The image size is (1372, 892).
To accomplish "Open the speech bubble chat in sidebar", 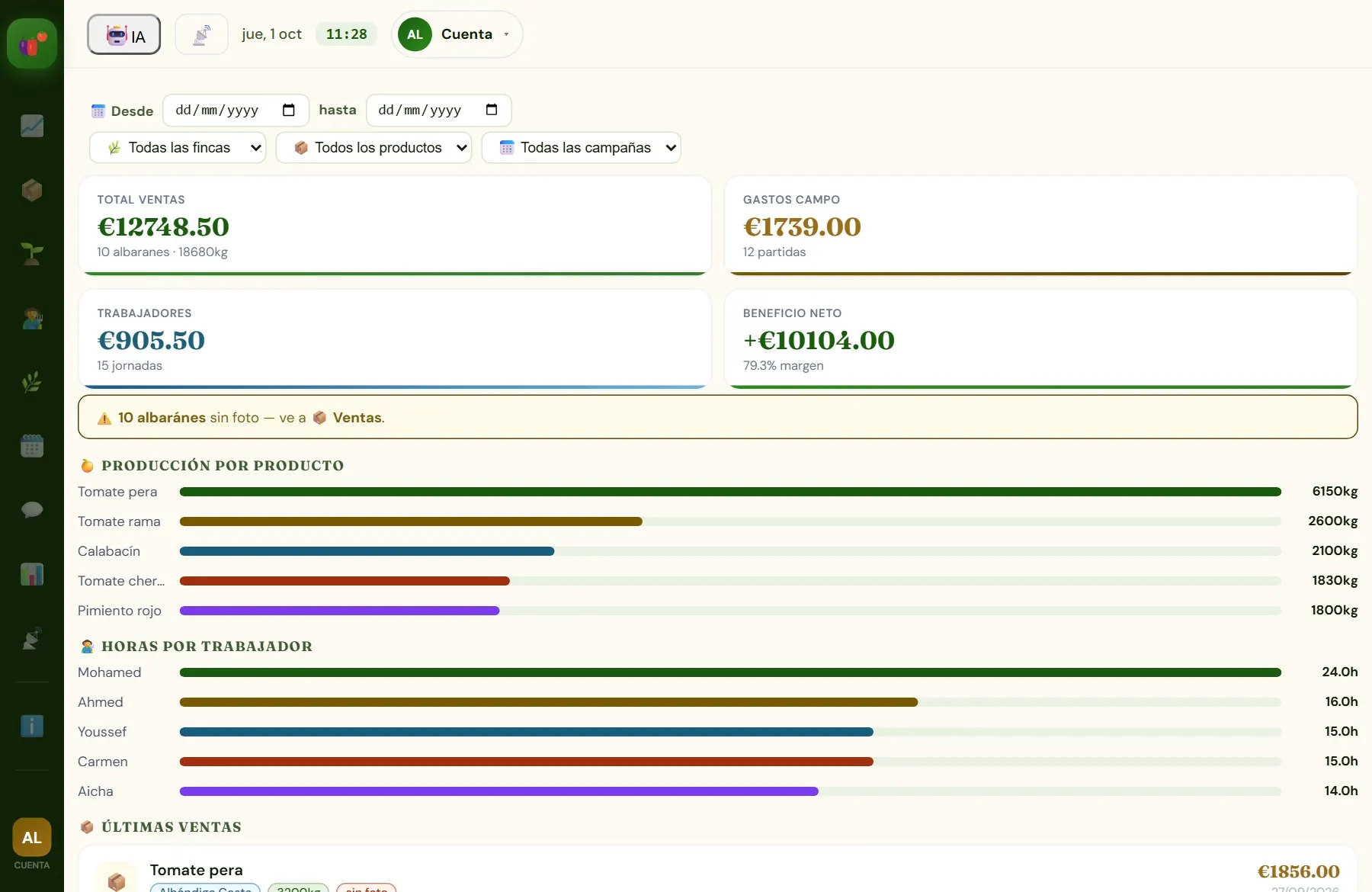I will click(32, 510).
